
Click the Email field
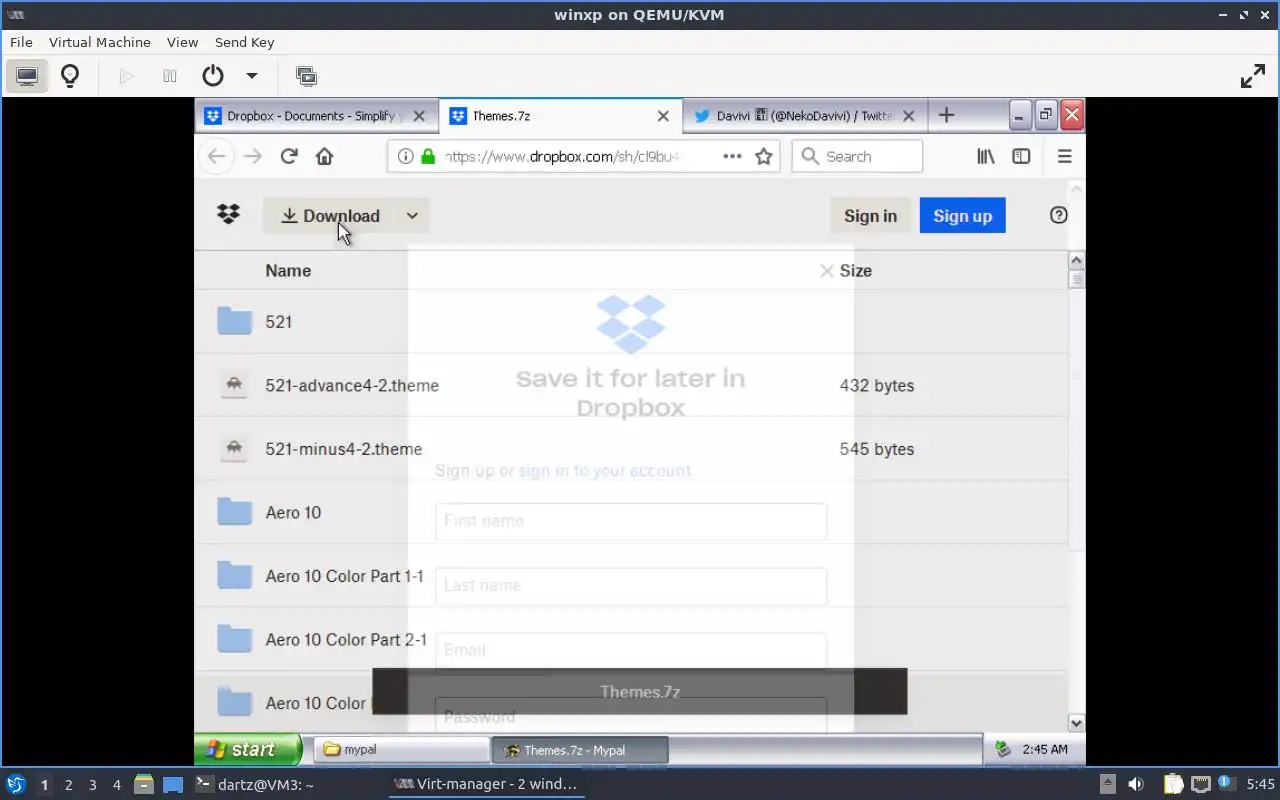point(631,650)
